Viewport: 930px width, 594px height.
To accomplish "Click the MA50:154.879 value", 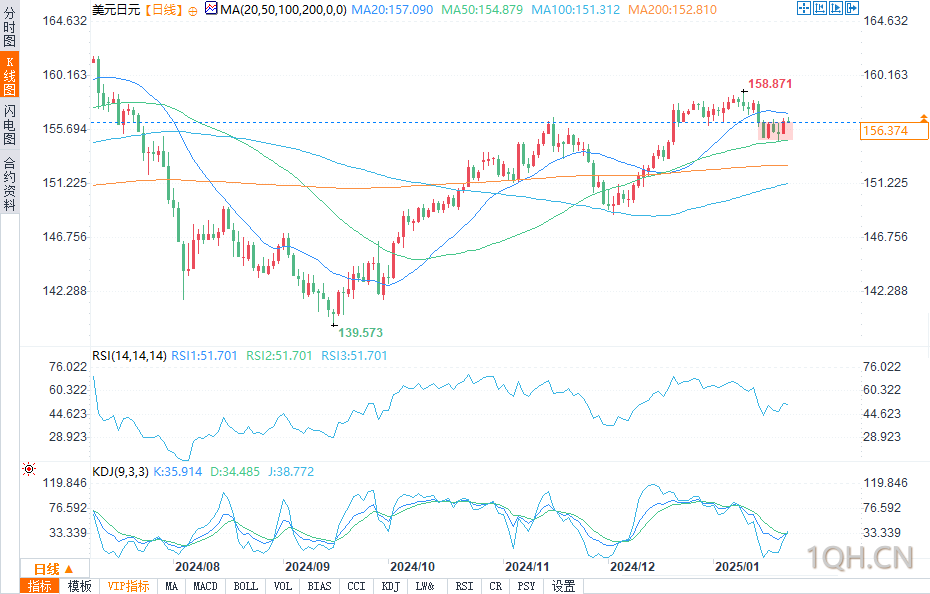I will coord(482,10).
